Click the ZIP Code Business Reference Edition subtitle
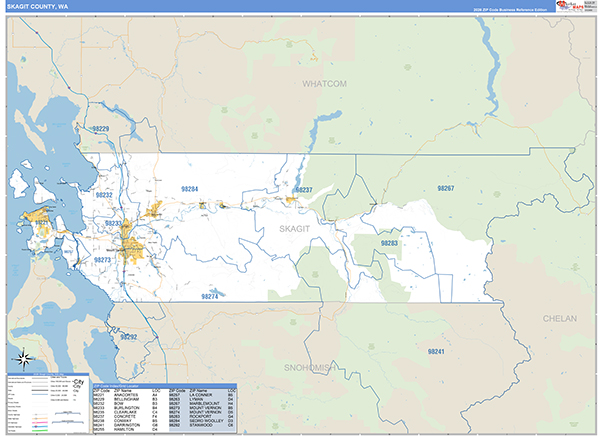The width and height of the screenshot is (600, 436). pyautogui.click(x=510, y=10)
